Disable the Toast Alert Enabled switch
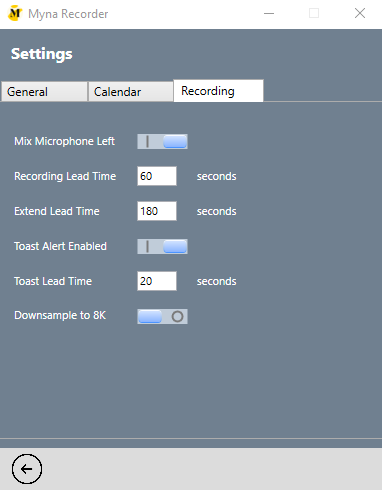This screenshot has height=490, width=382. [x=162, y=246]
